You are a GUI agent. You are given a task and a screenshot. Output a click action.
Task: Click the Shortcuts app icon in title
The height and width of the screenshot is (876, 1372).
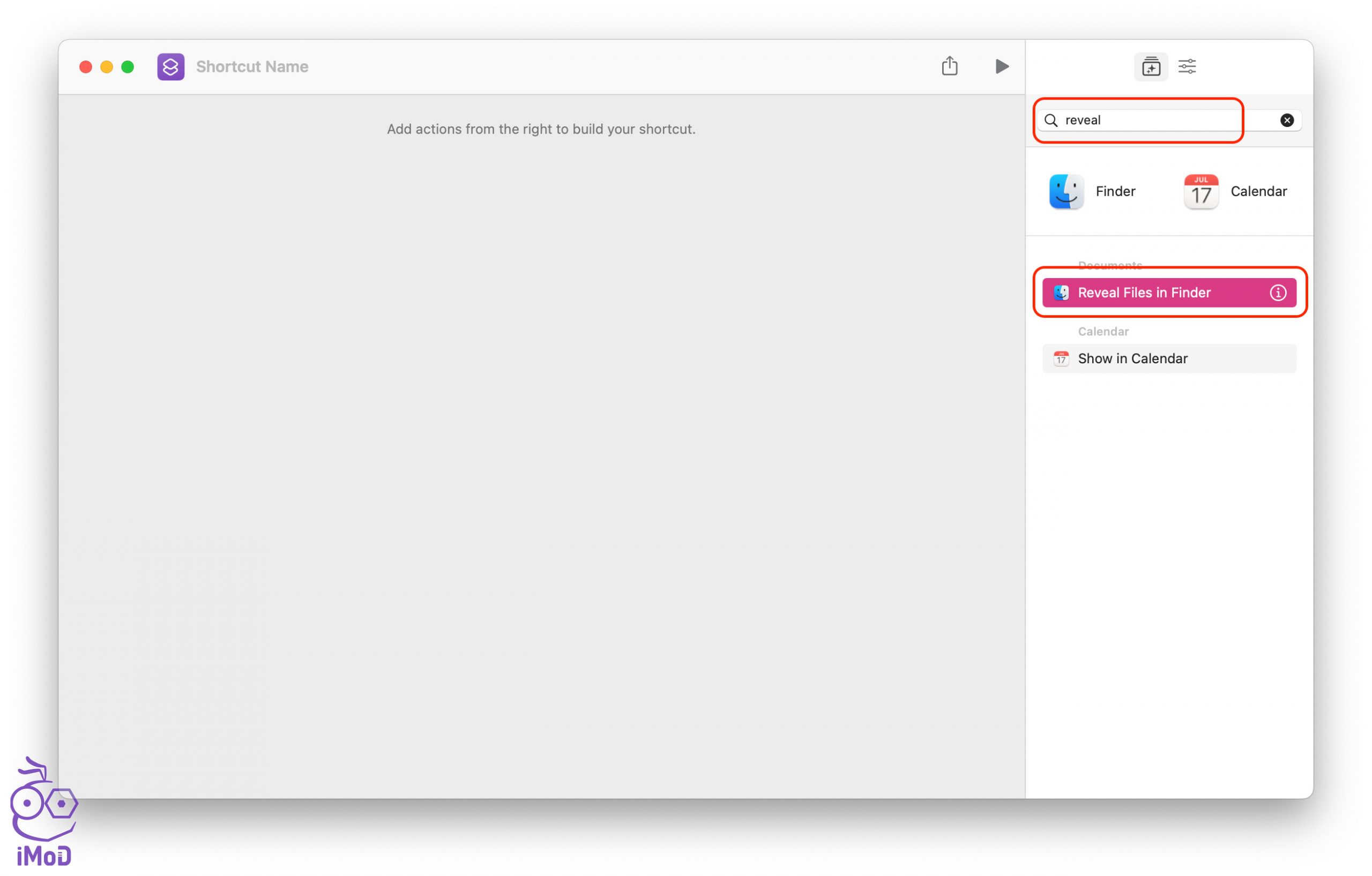170,66
